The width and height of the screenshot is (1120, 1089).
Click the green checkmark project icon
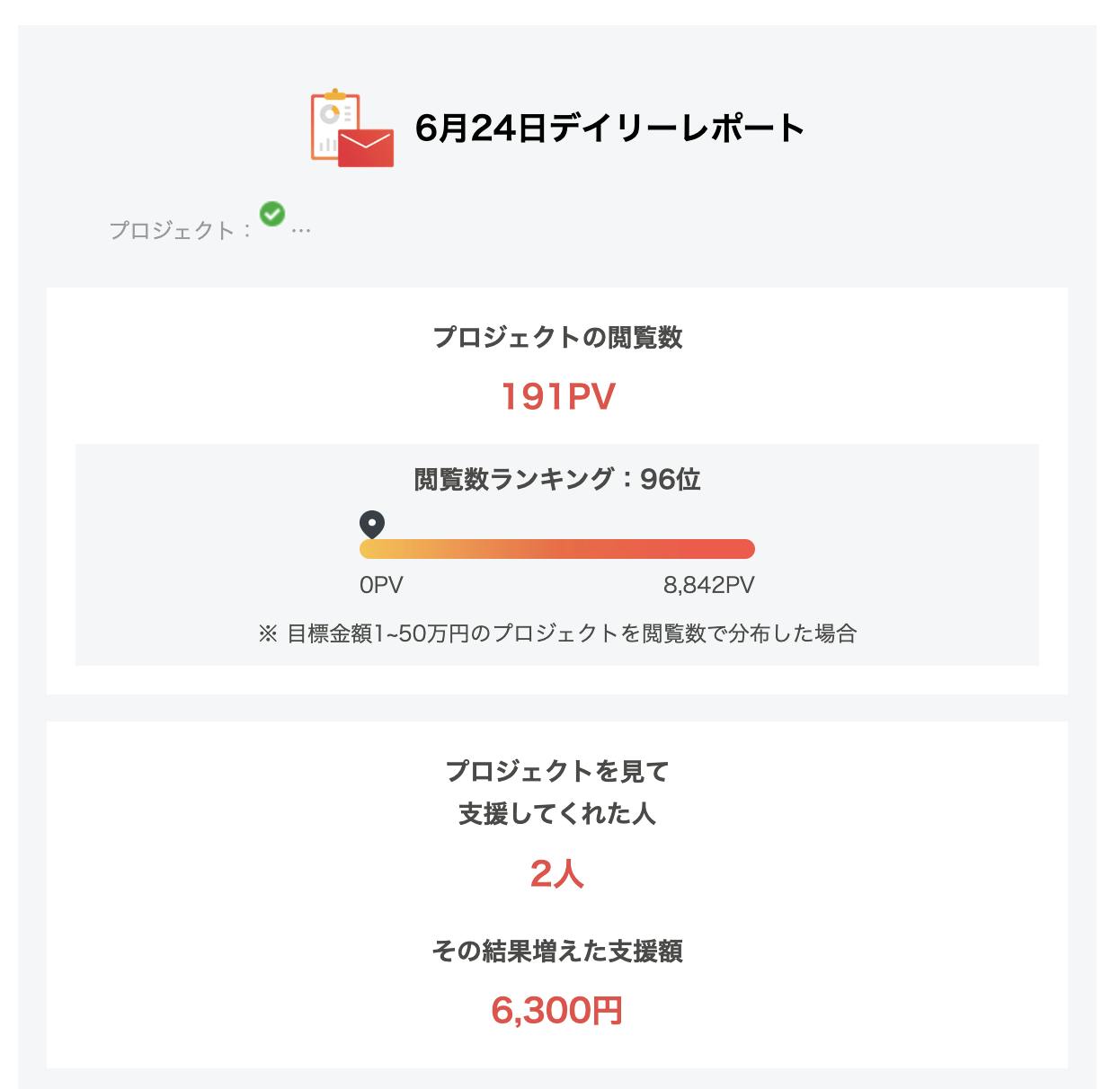tap(272, 214)
